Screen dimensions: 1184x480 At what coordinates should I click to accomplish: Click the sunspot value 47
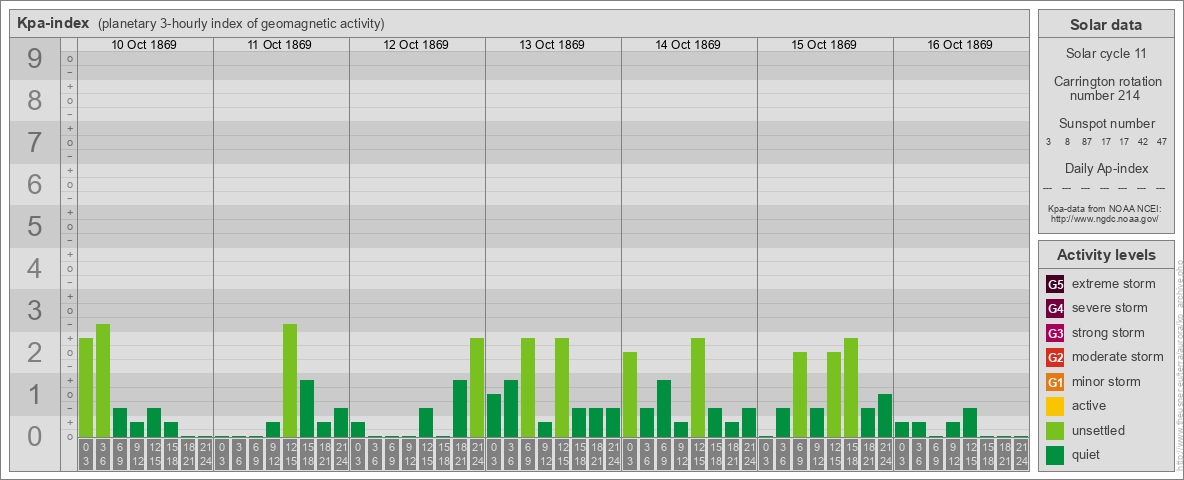click(x=1162, y=141)
